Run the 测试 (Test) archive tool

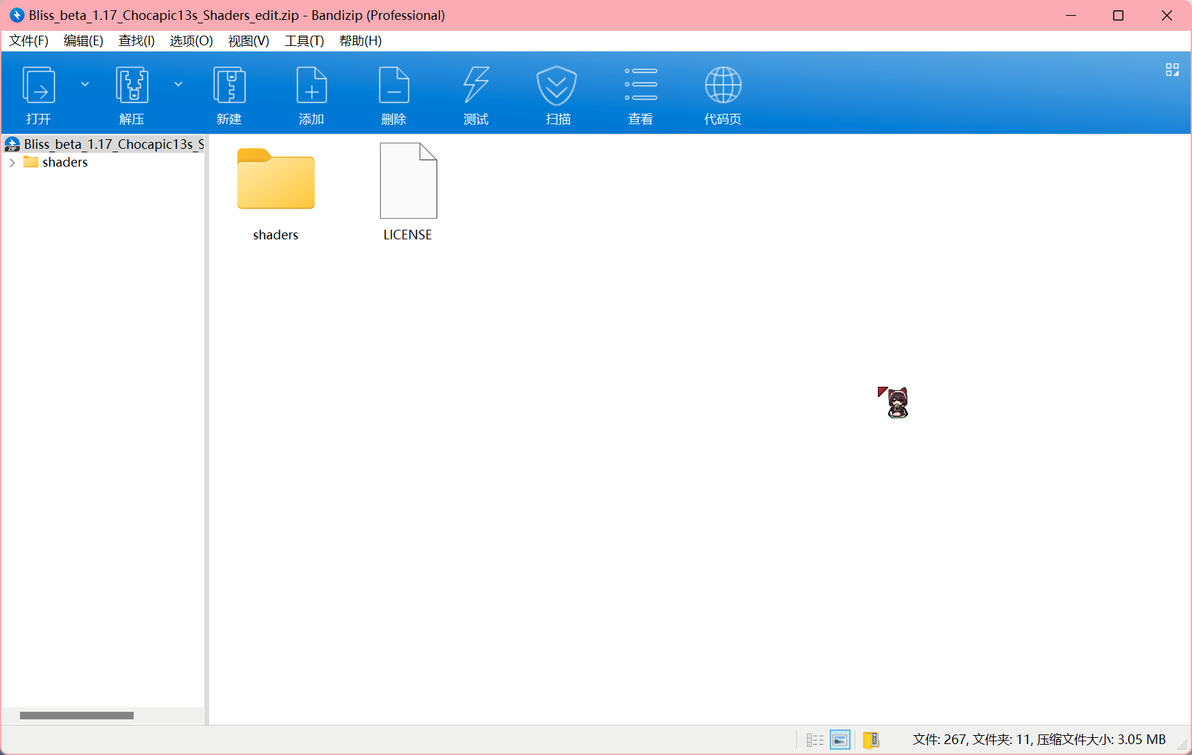476,94
